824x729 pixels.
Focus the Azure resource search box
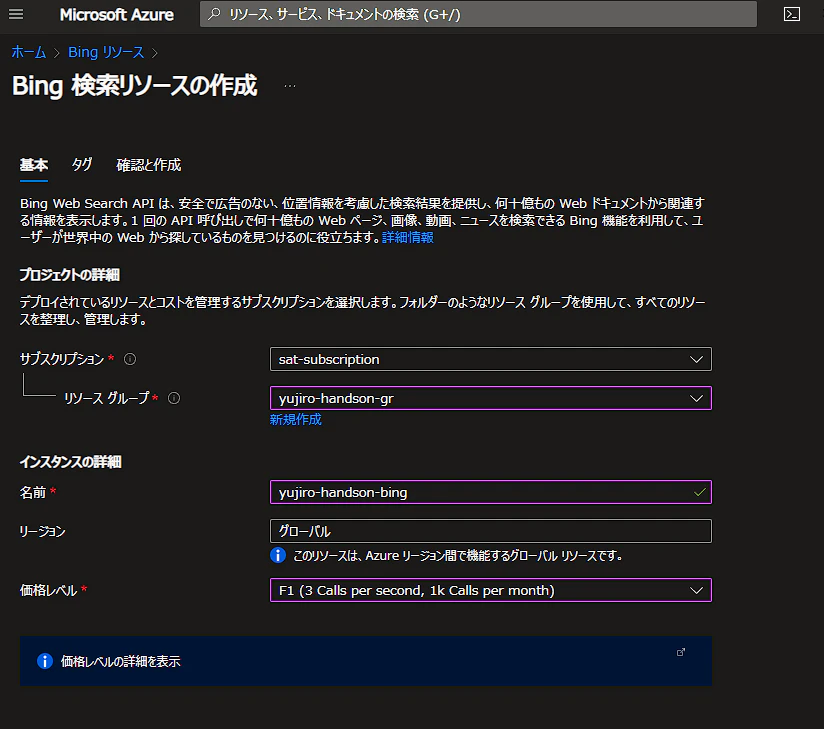[478, 14]
